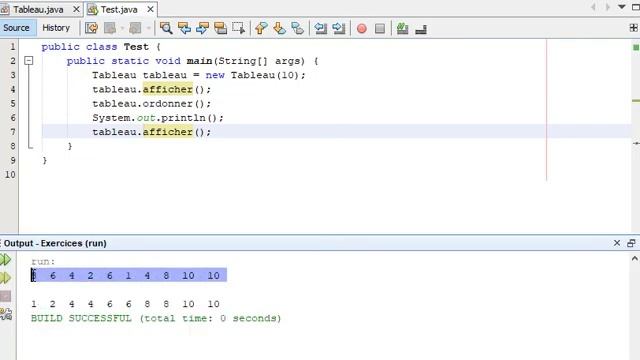Maximize the editor window
The image size is (640, 360).
pos(636,7)
